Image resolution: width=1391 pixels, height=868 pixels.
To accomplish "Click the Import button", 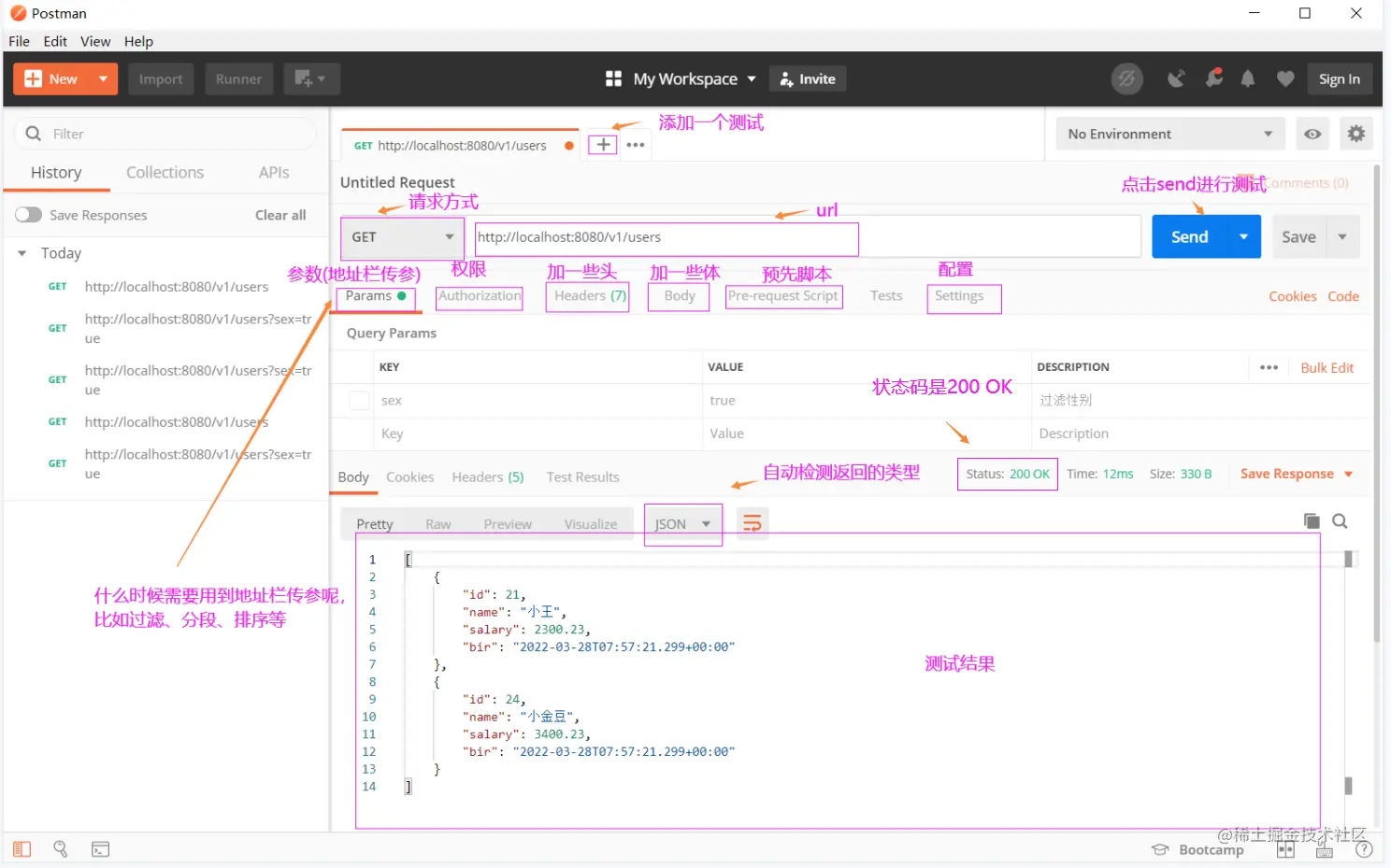I will tap(161, 79).
